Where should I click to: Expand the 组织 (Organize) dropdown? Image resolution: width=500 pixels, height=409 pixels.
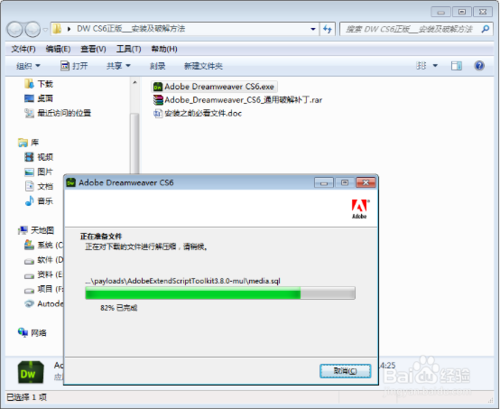(x=28, y=66)
